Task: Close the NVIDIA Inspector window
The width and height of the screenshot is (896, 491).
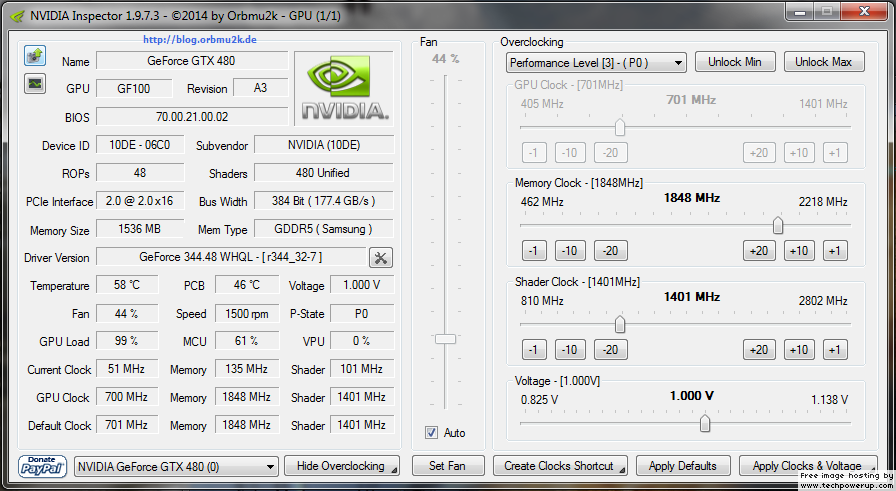Action: point(865,11)
